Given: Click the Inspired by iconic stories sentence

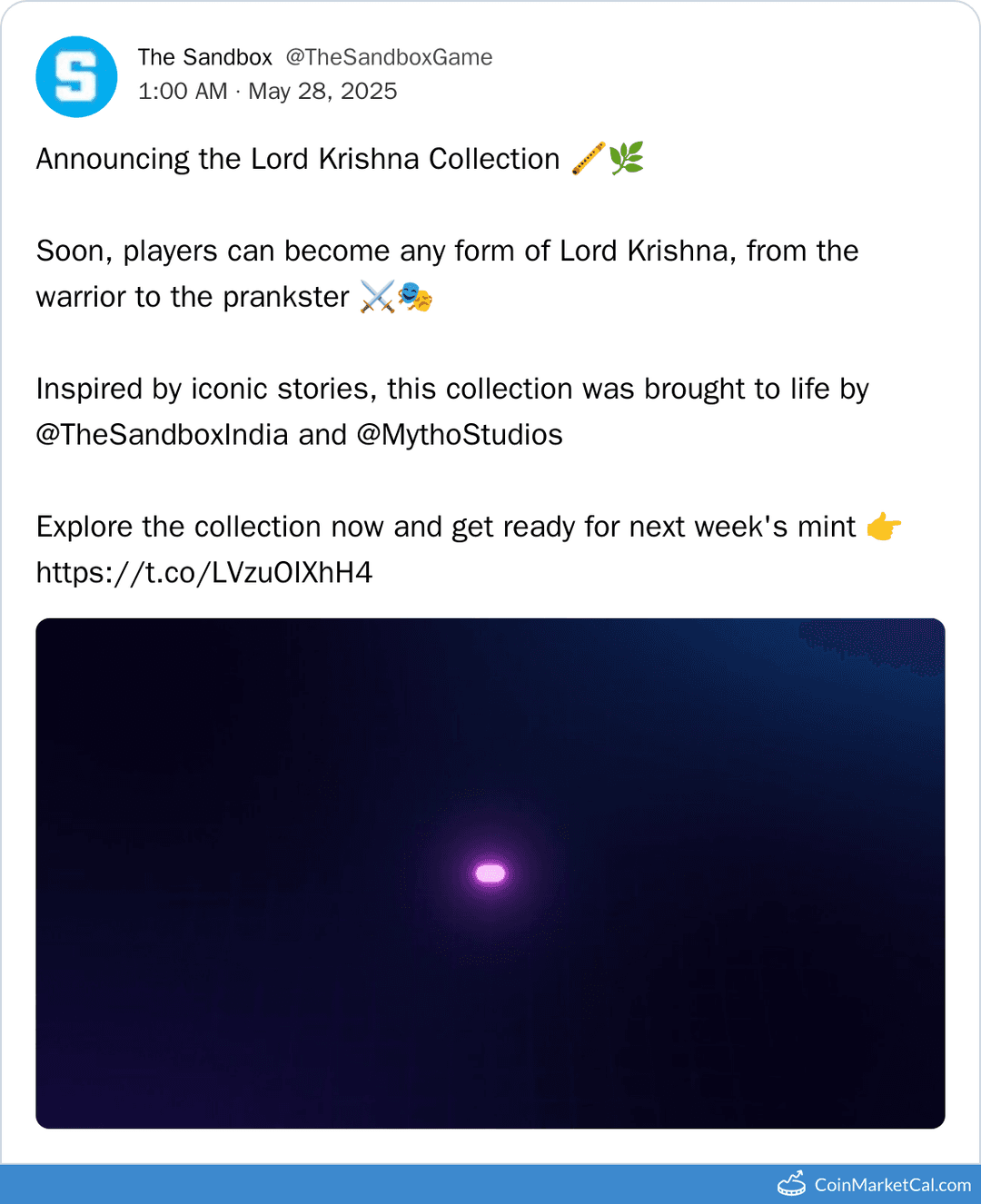Looking at the screenshot, I should point(452,390).
